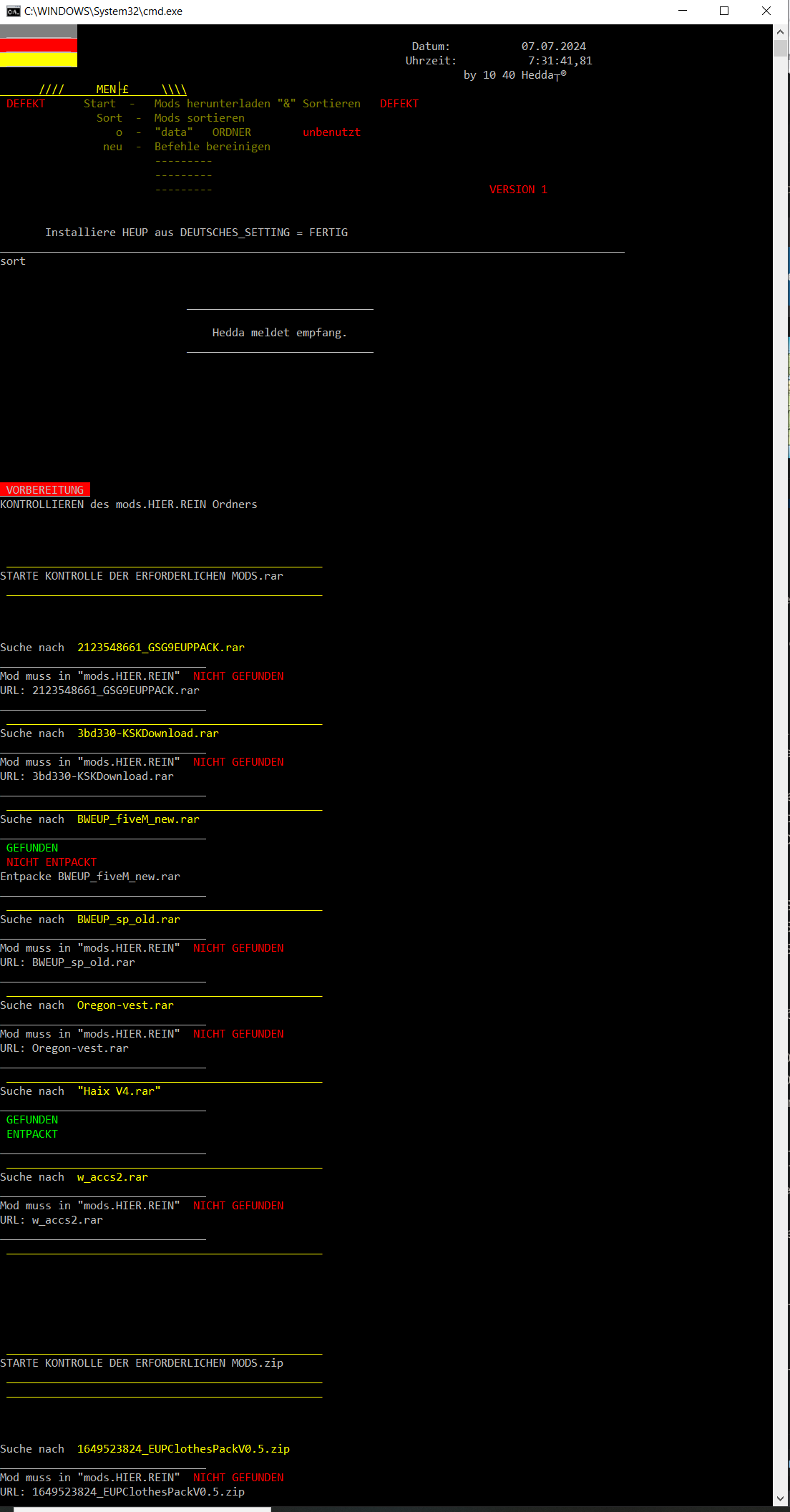This screenshot has width=790, height=1512.
Task: Click the red "VERSION 1" text
Action: click(518, 190)
